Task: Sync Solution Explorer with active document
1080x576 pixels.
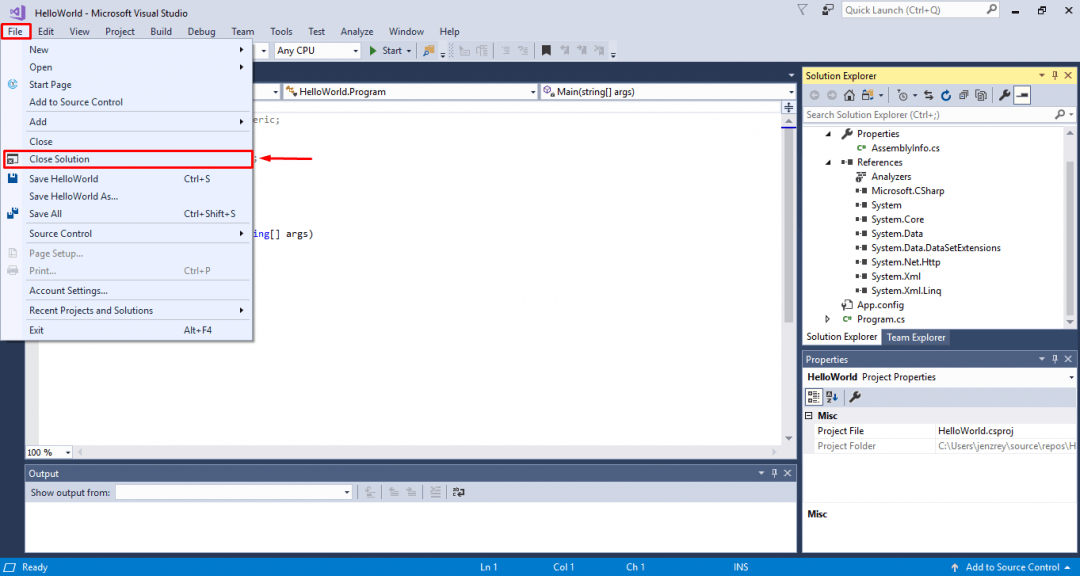Action: (x=927, y=94)
